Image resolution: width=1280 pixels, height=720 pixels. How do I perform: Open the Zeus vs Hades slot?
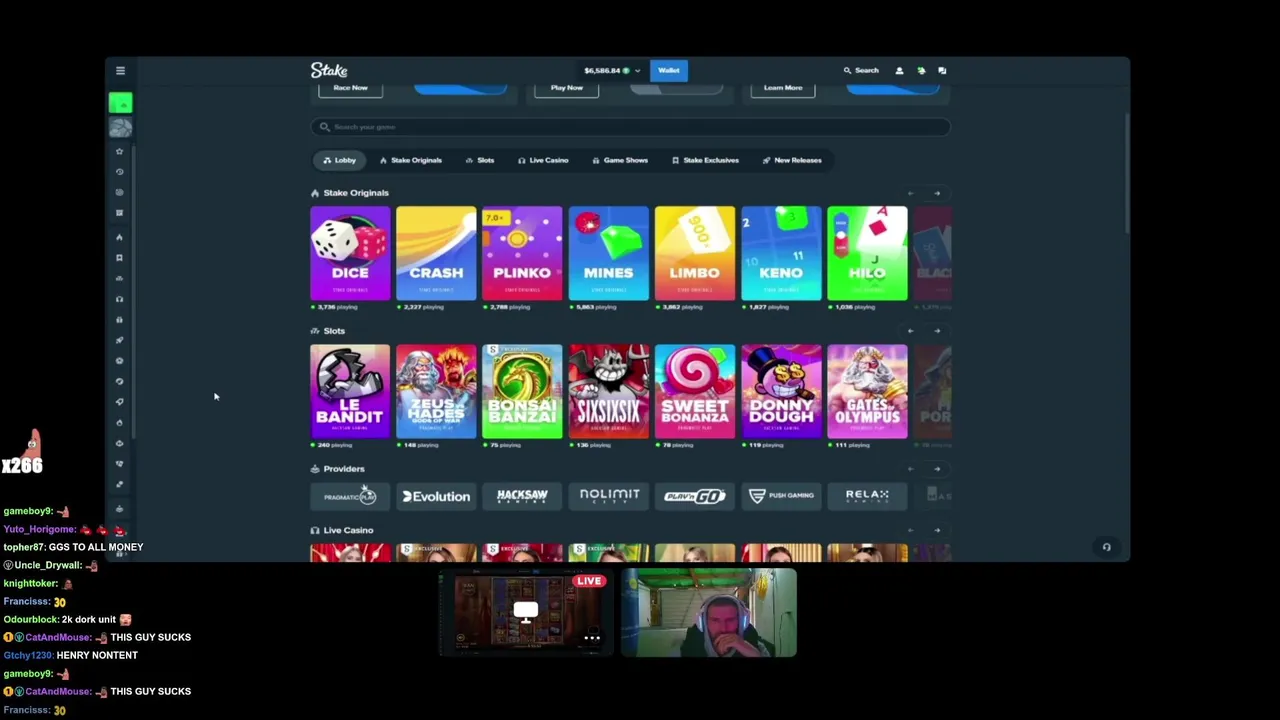pos(436,391)
